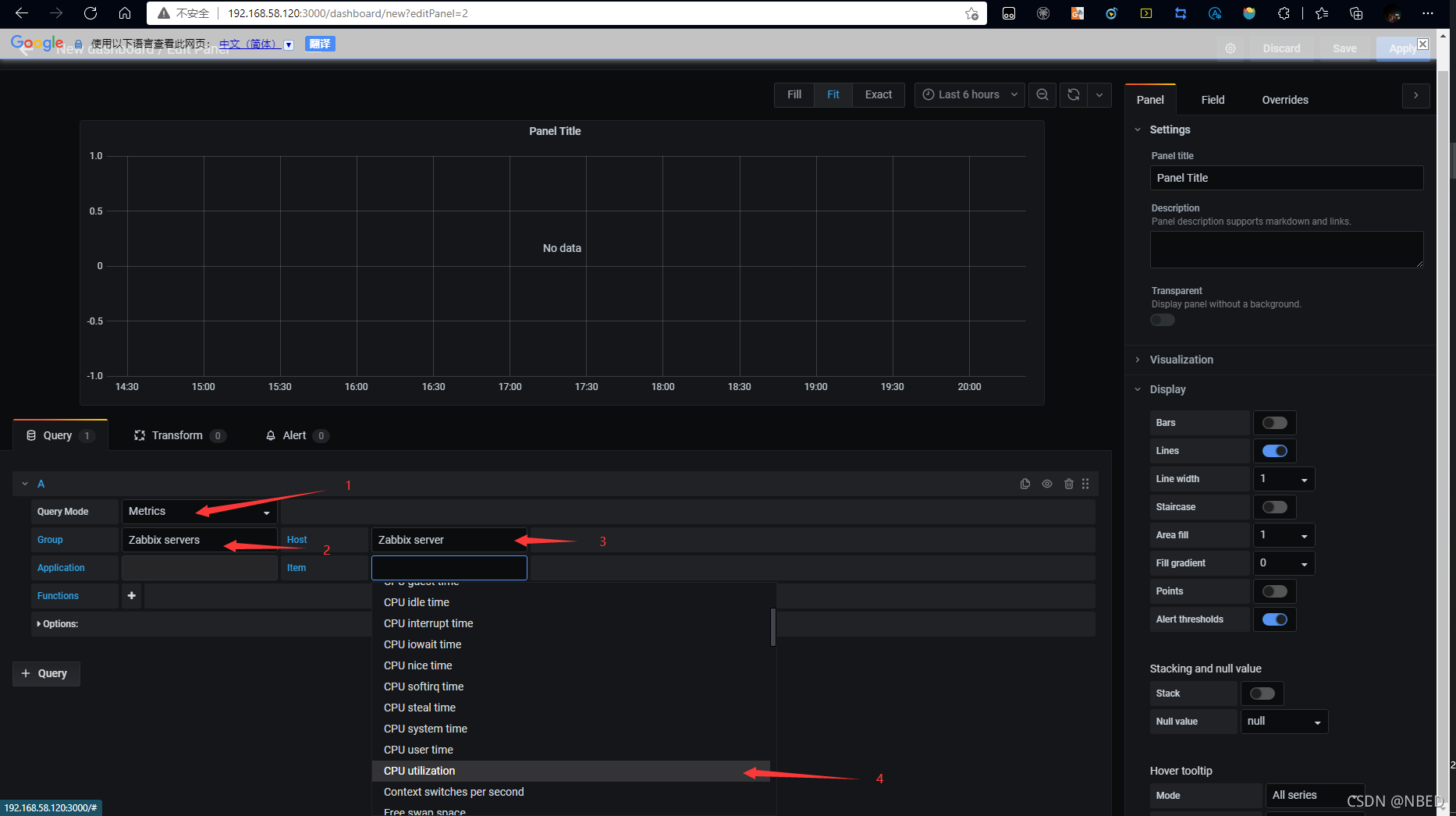Open browser favorites list icon
The height and width of the screenshot is (816, 1456).
coord(1322,13)
